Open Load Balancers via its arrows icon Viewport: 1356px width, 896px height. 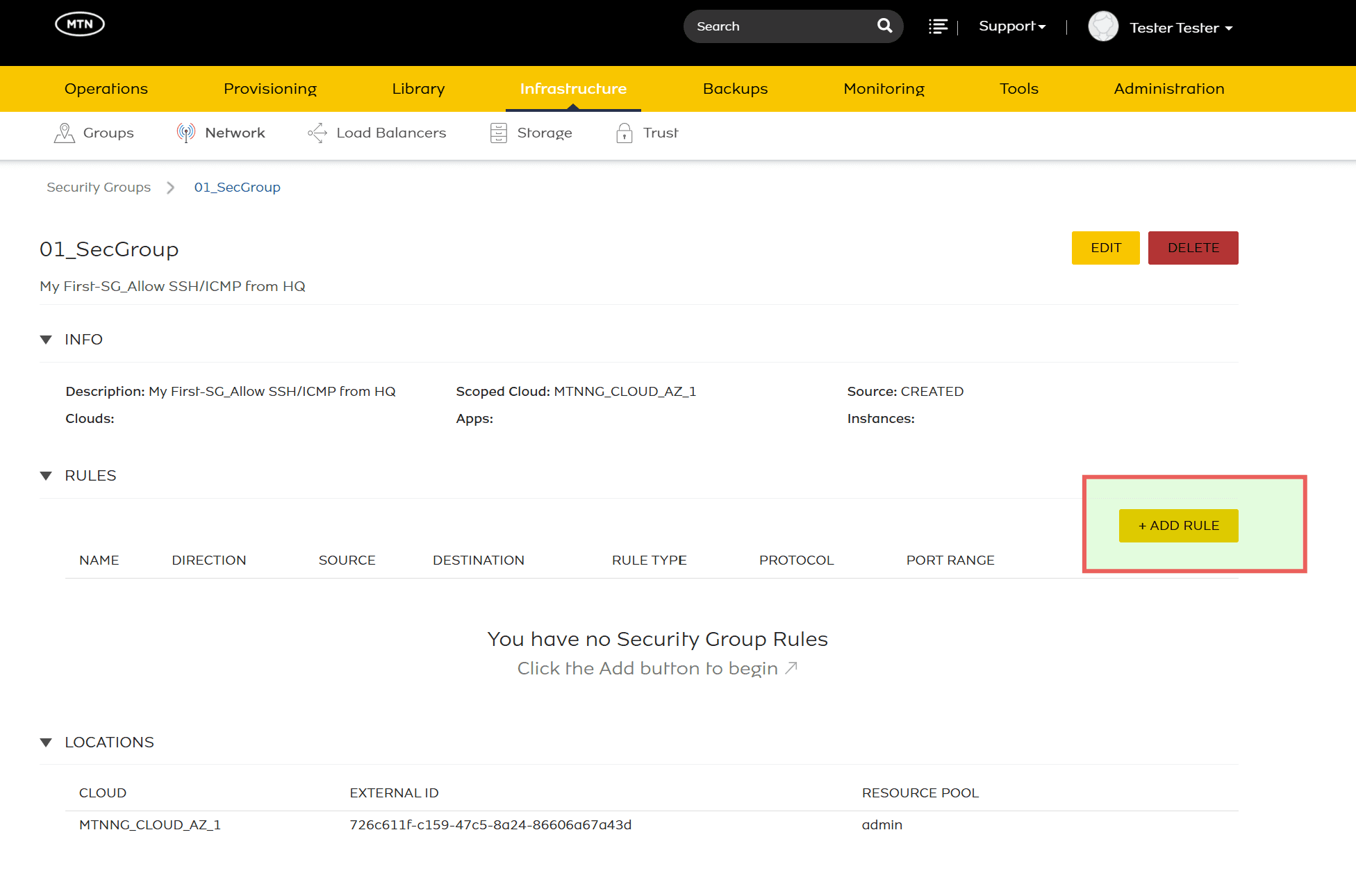tap(317, 133)
